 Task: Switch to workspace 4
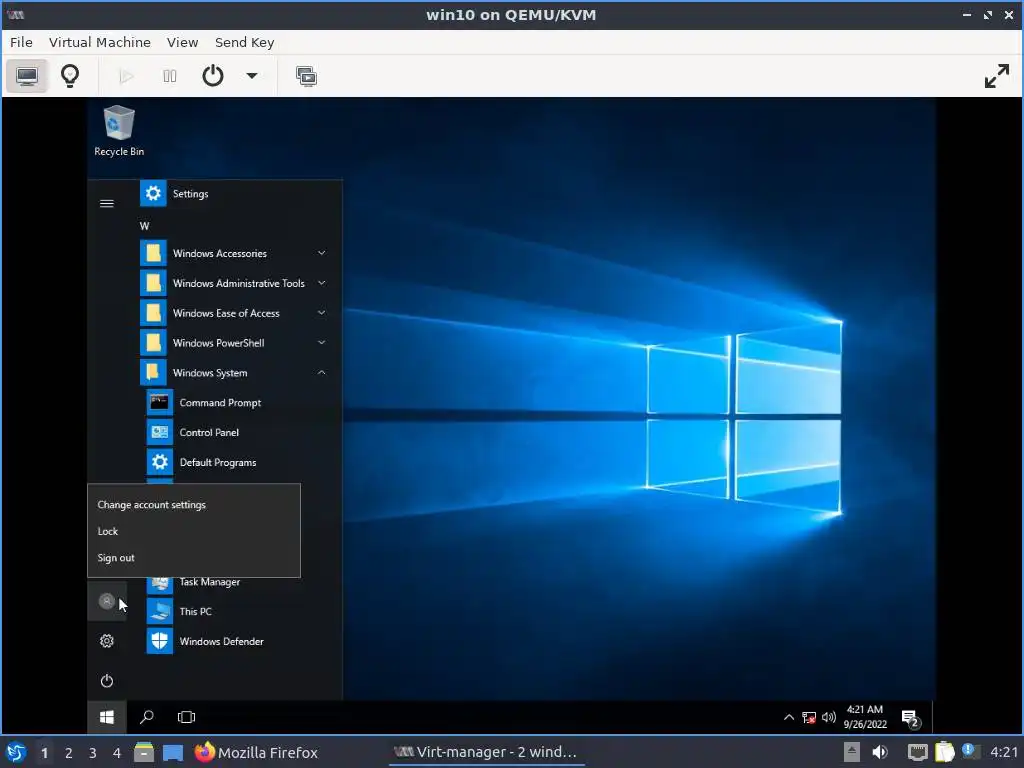[x=117, y=753]
